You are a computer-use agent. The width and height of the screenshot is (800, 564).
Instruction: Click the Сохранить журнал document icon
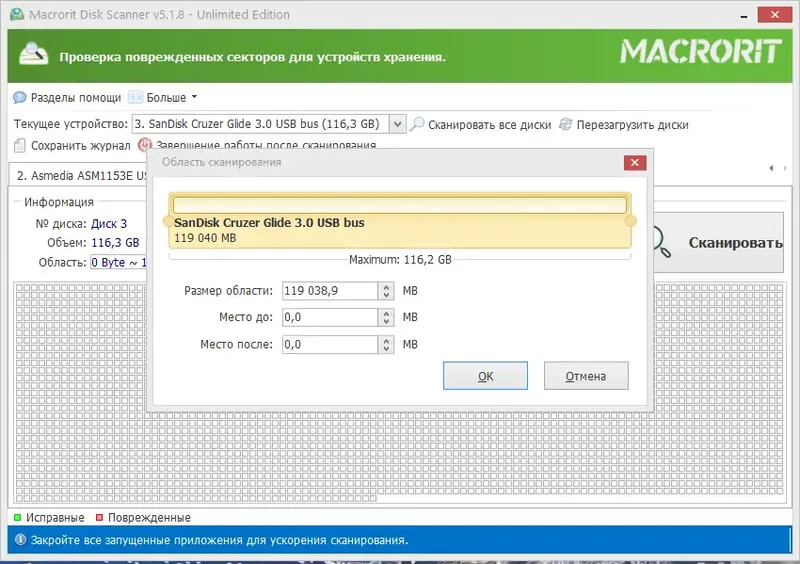(20, 146)
